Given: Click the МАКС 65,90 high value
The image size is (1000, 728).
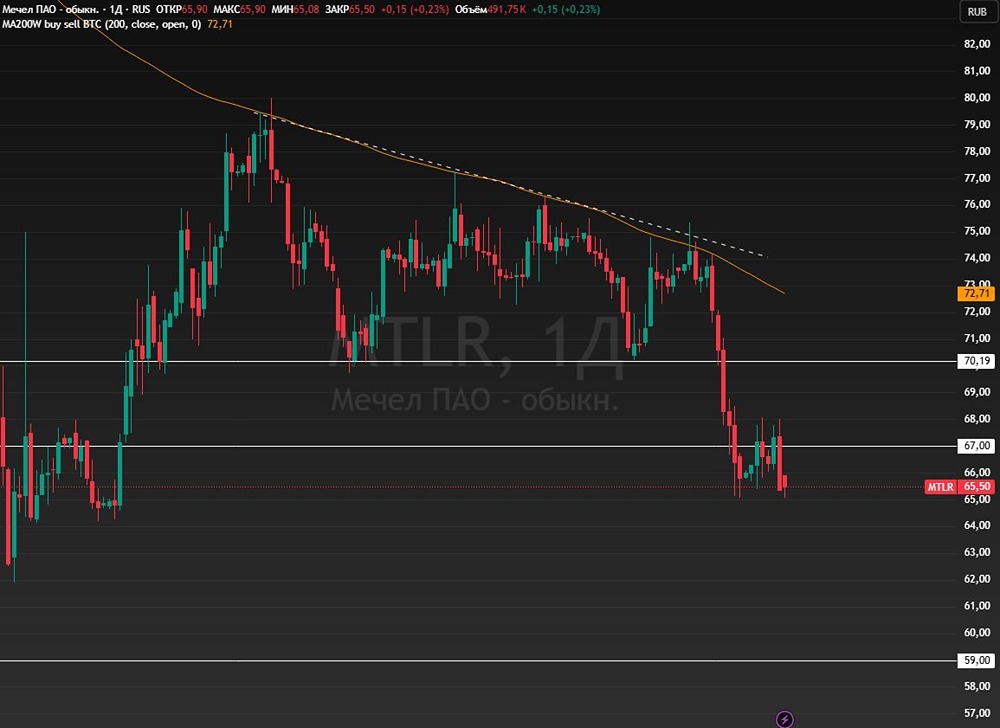Looking at the screenshot, I should [239, 10].
